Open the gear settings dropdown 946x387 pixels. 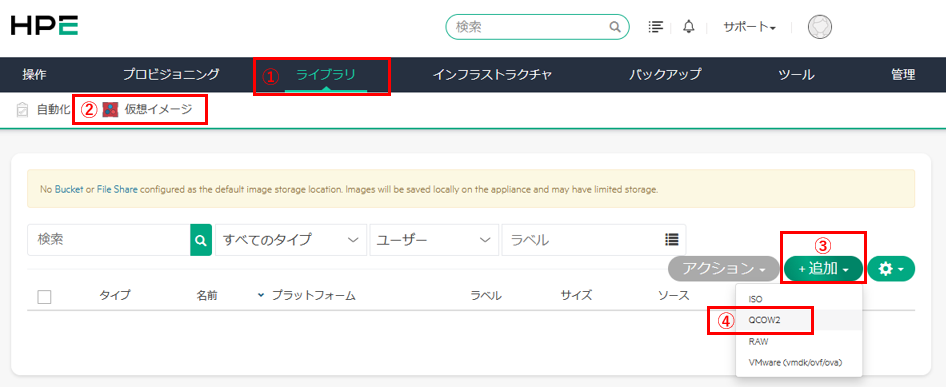(x=891, y=269)
